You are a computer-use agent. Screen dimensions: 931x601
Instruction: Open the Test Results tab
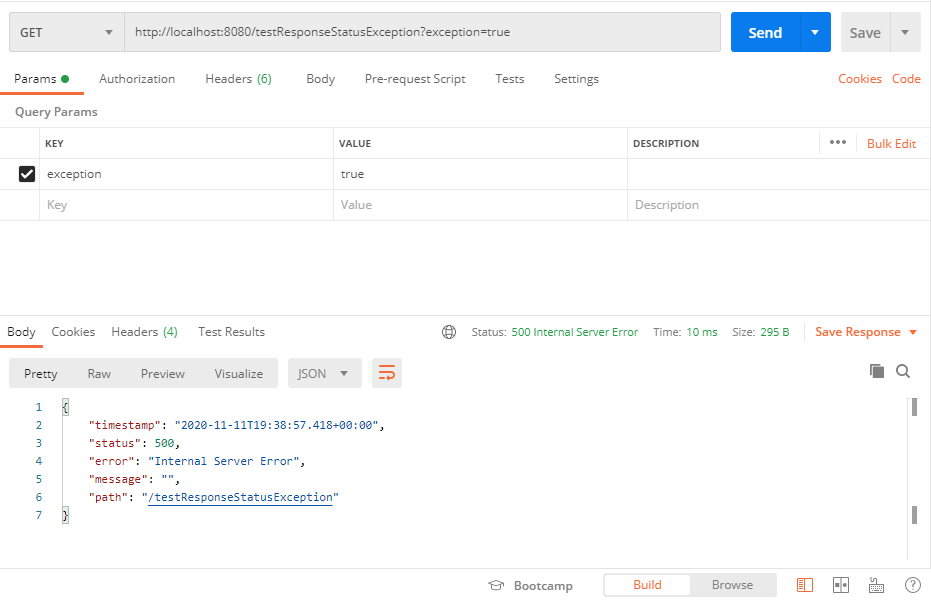[x=232, y=332]
